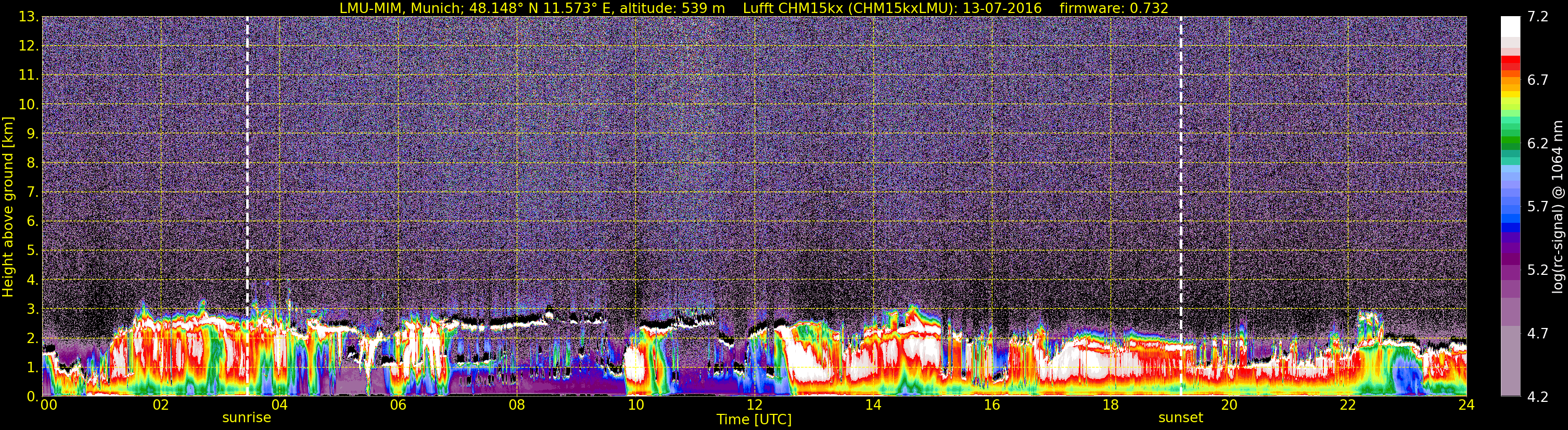The width and height of the screenshot is (1568, 430).
Task: Click the white dashed sunset marker line
Action: click(x=1181, y=205)
